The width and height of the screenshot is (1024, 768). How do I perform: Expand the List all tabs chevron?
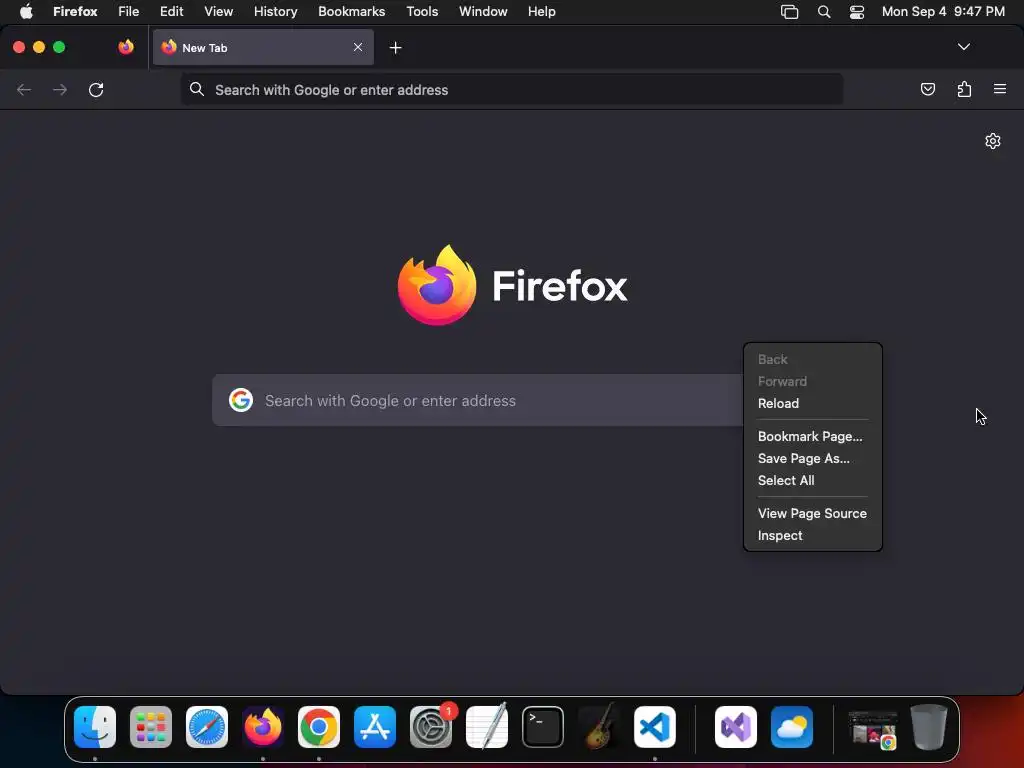point(963,47)
